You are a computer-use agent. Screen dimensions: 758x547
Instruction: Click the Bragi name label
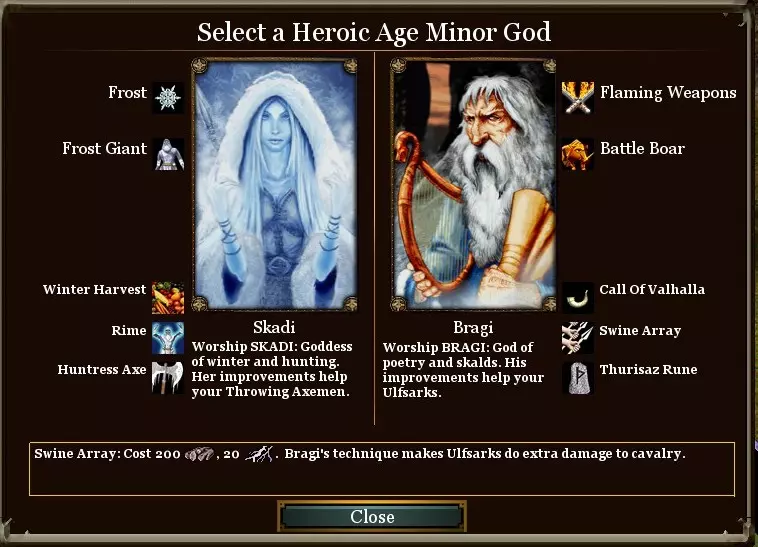473,328
